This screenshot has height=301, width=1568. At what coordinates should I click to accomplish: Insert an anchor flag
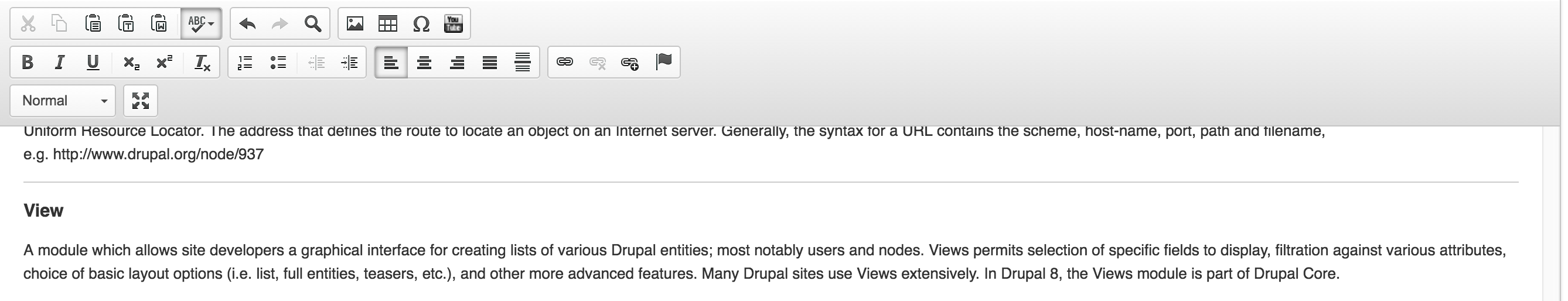click(x=663, y=62)
